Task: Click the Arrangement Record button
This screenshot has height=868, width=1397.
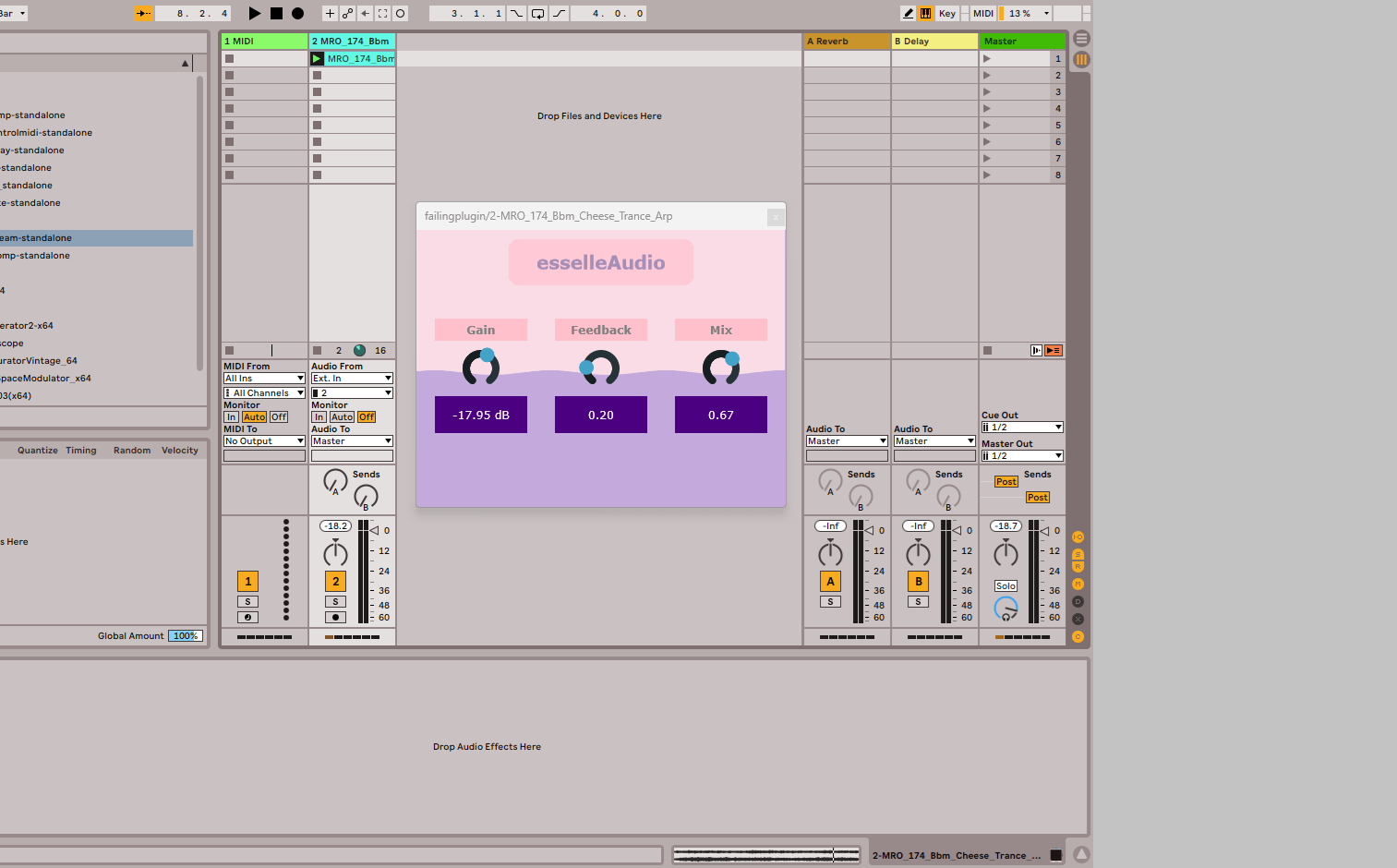Action: click(x=297, y=14)
